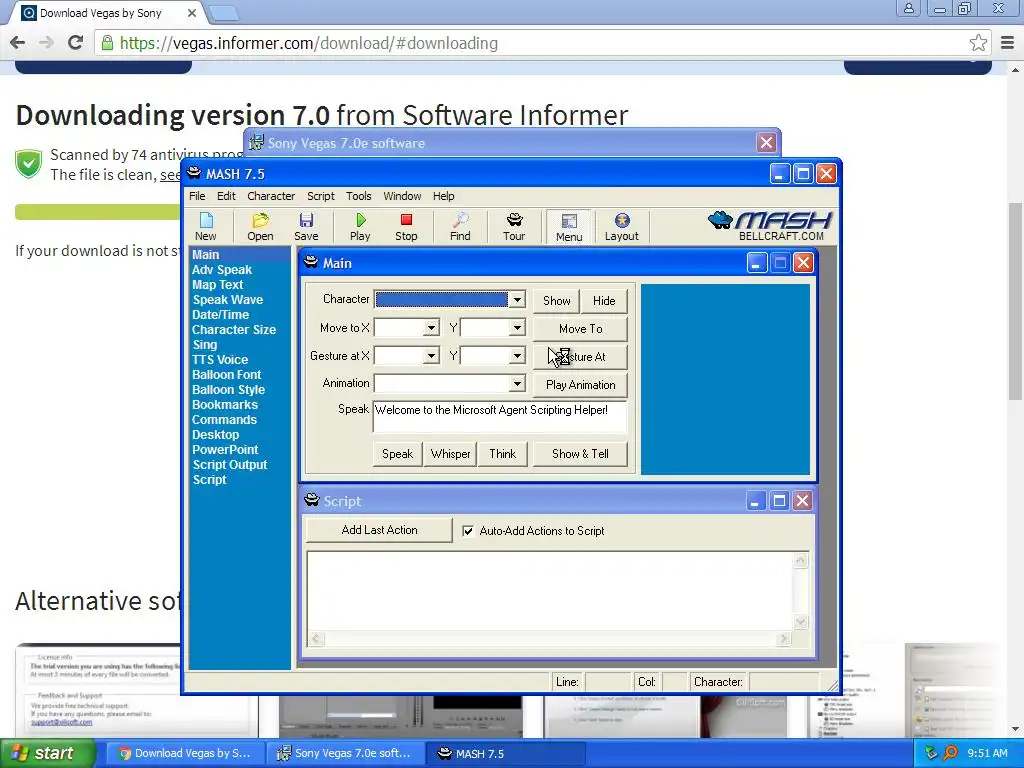Open the Gesture at X dropdown
The width and height of the screenshot is (1024, 768).
431,356
